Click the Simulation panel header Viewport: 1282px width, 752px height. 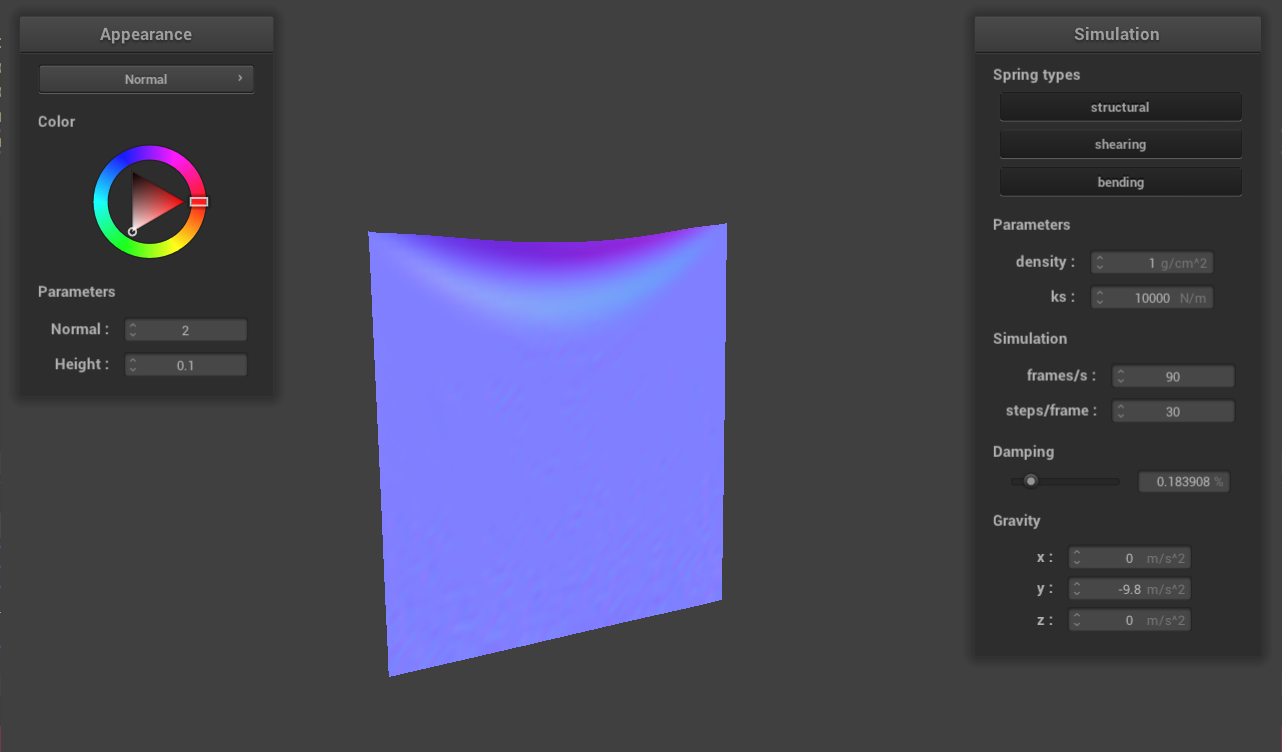1117,34
